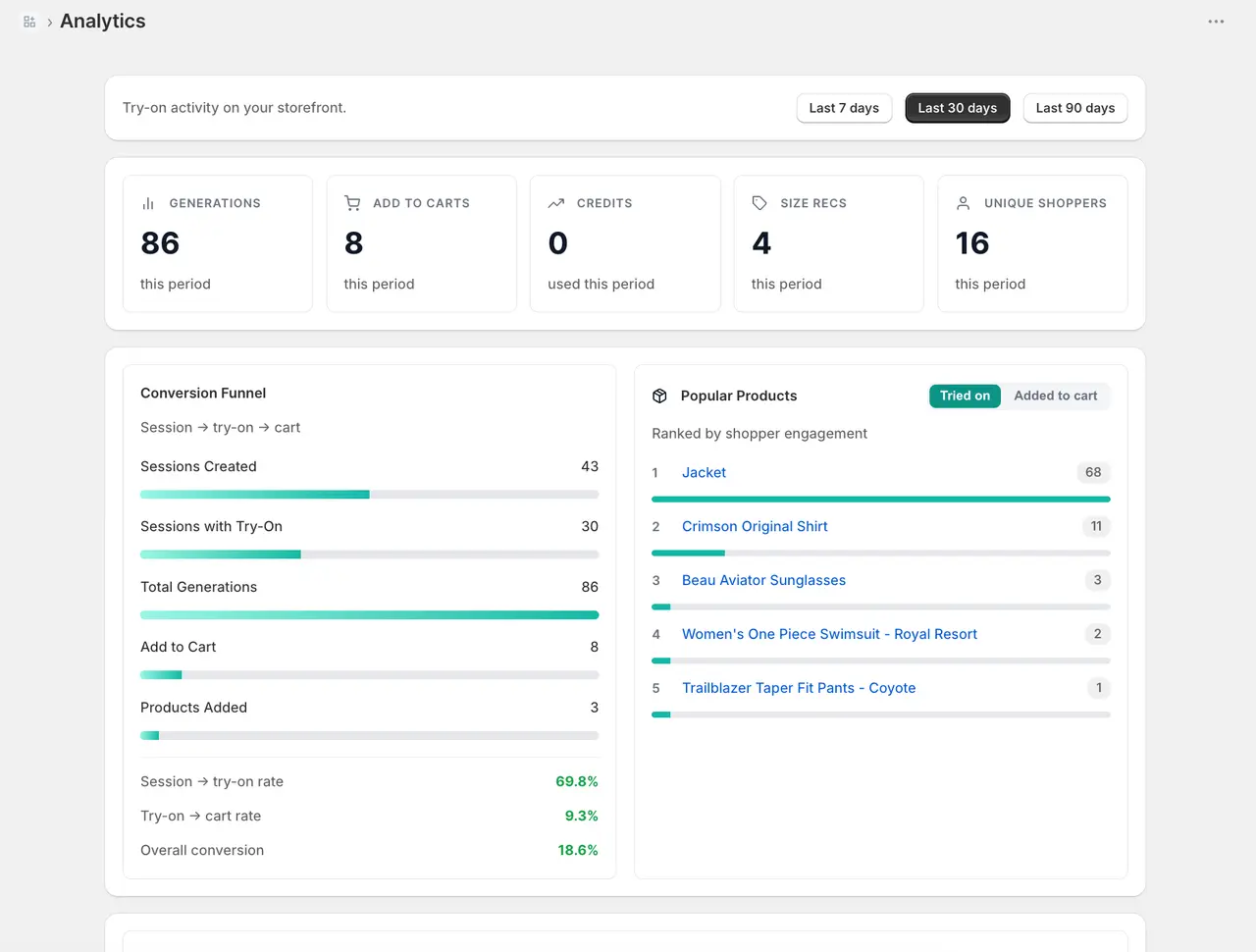Open the Beau Aviator Sunglasses link
1256x952 pixels.
pos(763,580)
